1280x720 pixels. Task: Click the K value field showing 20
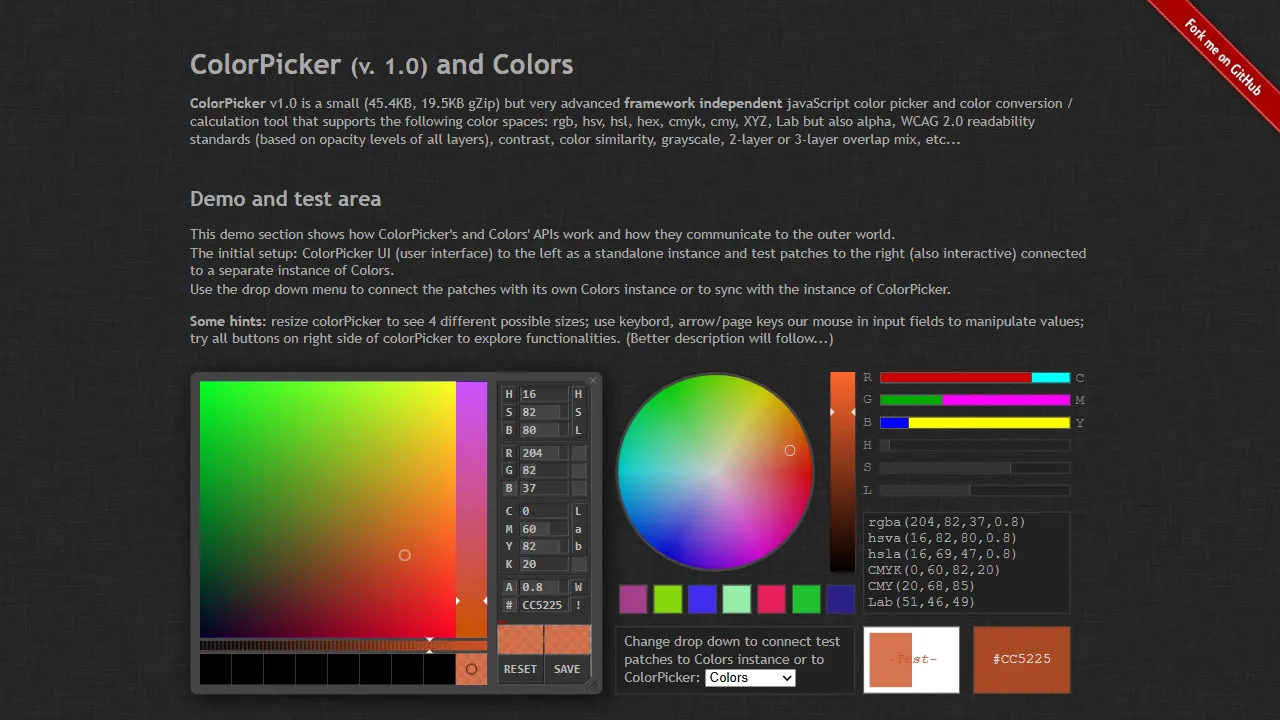544,564
